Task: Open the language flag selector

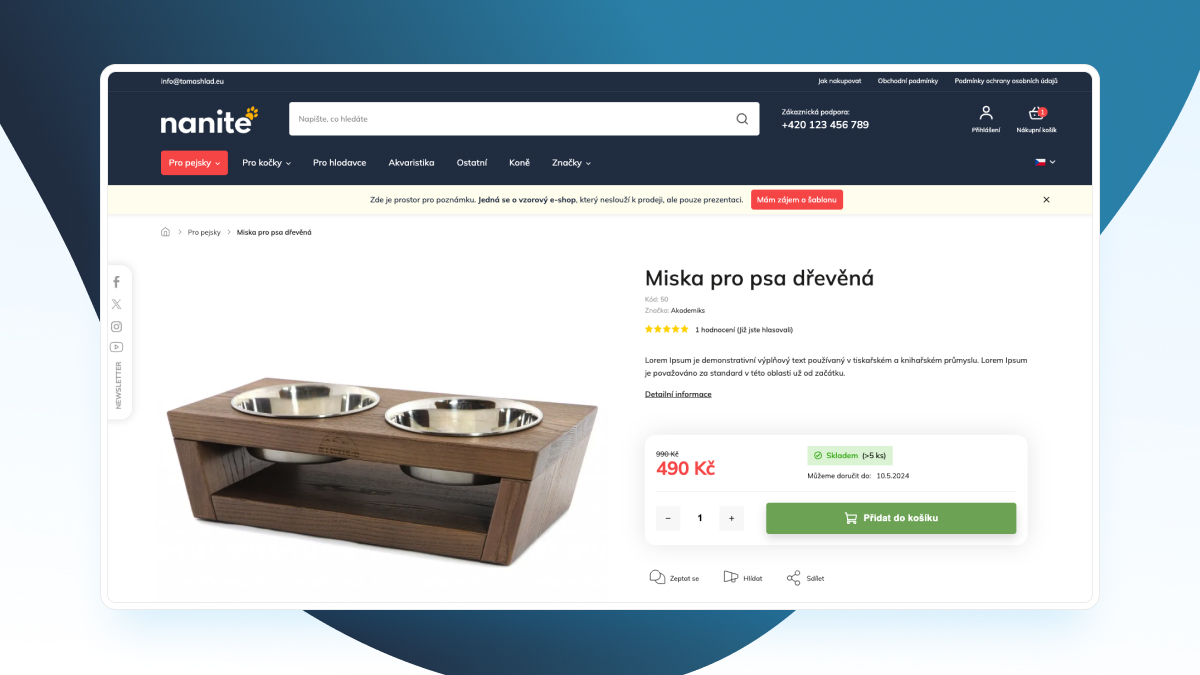Action: point(1045,162)
